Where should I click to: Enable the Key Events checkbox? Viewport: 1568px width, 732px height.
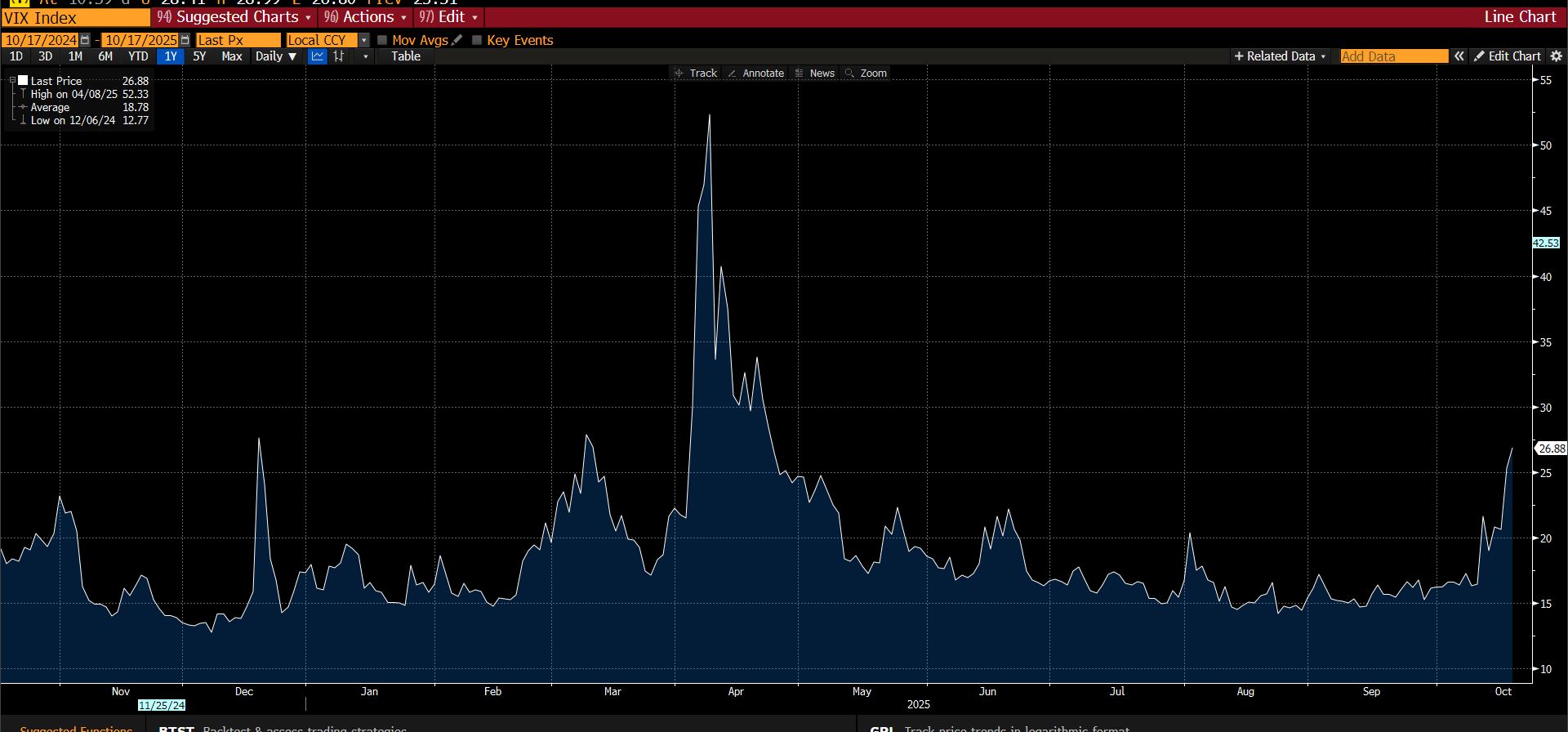pyautogui.click(x=477, y=40)
